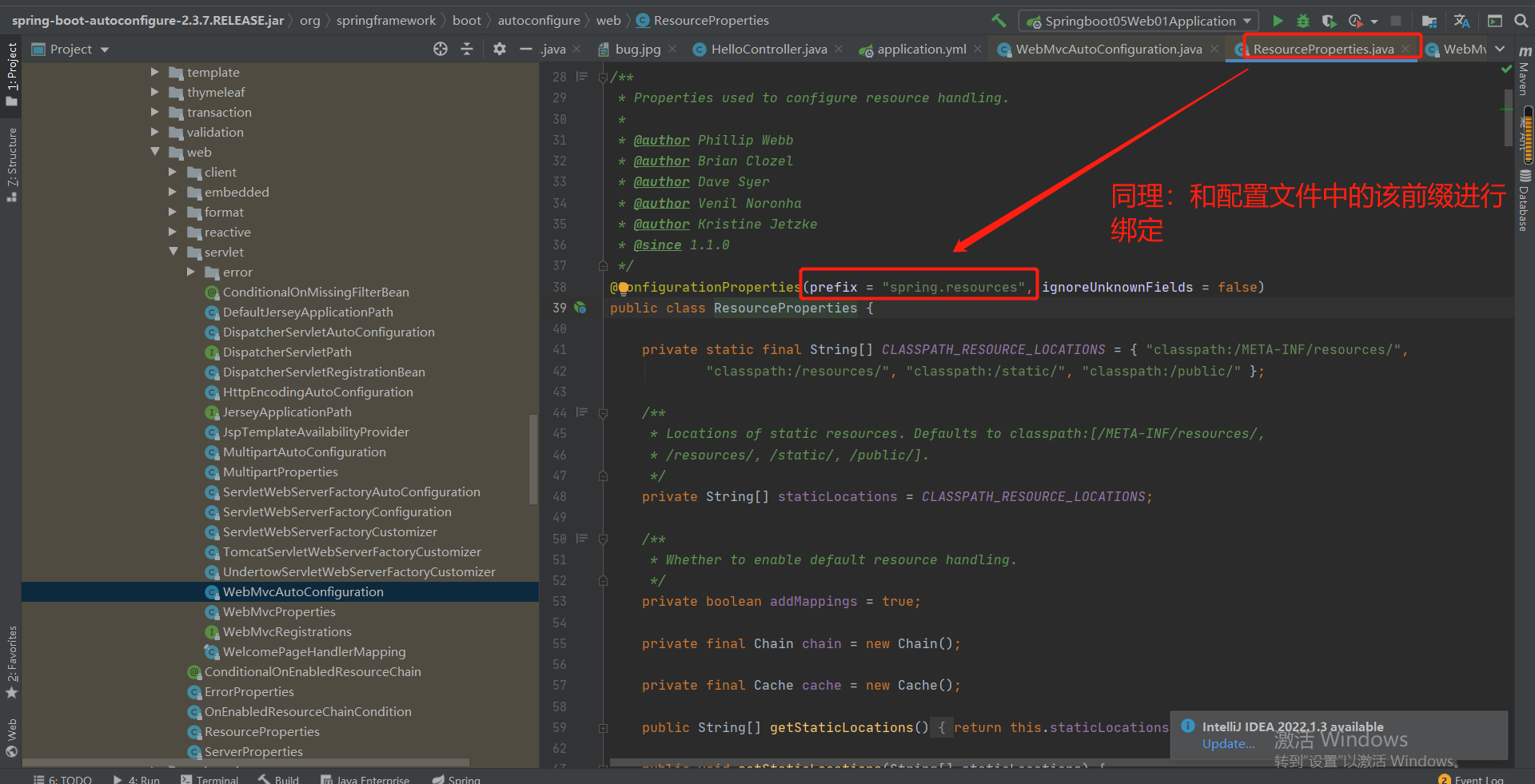Viewport: 1535px width, 784px height.
Task: Select WebMvcAutoConfiguration in project tree
Action: point(303,591)
